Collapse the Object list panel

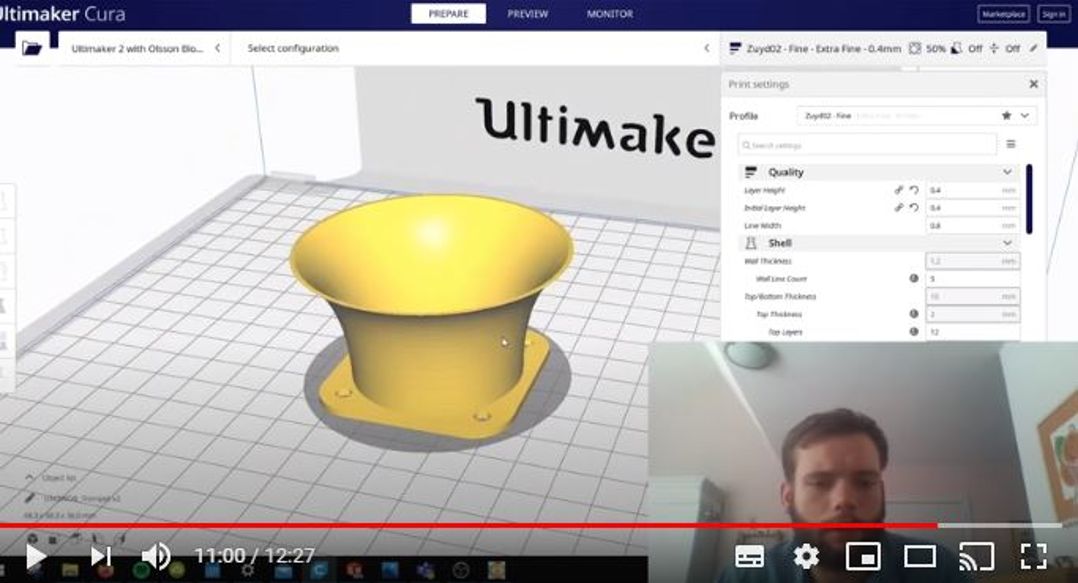pos(30,477)
